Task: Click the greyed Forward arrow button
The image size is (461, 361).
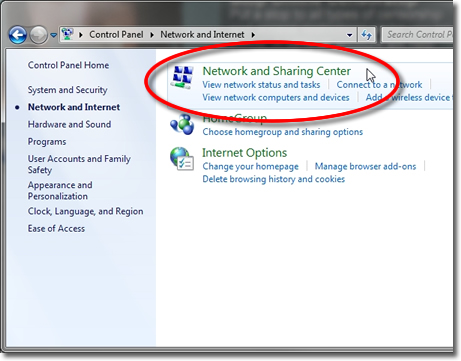Action: point(38,35)
